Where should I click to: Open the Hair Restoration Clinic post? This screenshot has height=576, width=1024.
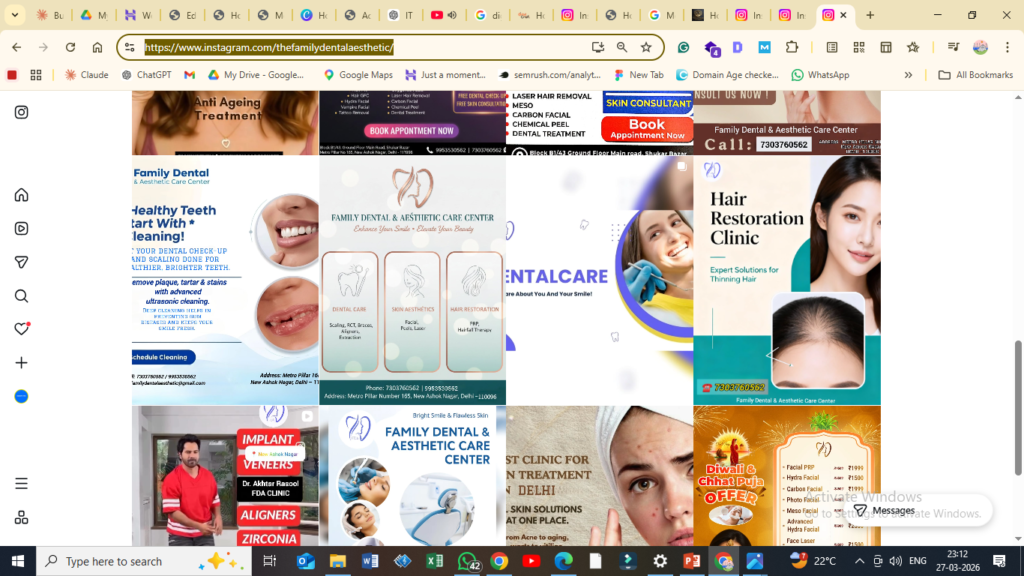pyautogui.click(x=787, y=280)
